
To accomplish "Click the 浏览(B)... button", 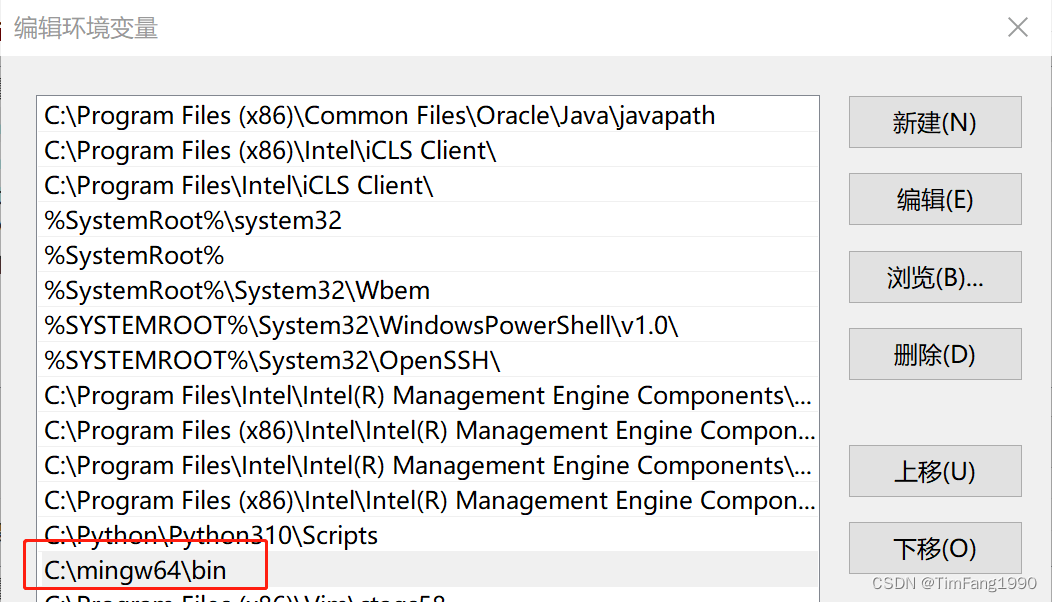I will [x=934, y=277].
